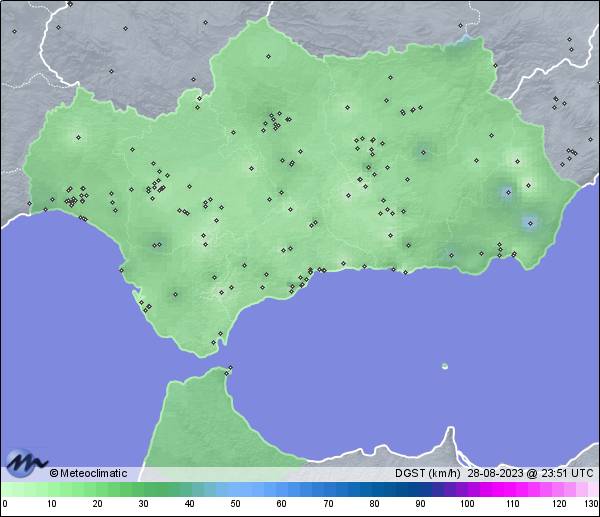The height and width of the screenshot is (517, 600).
Task: Click the "70" value on the legend scale
Action: [x=328, y=503]
